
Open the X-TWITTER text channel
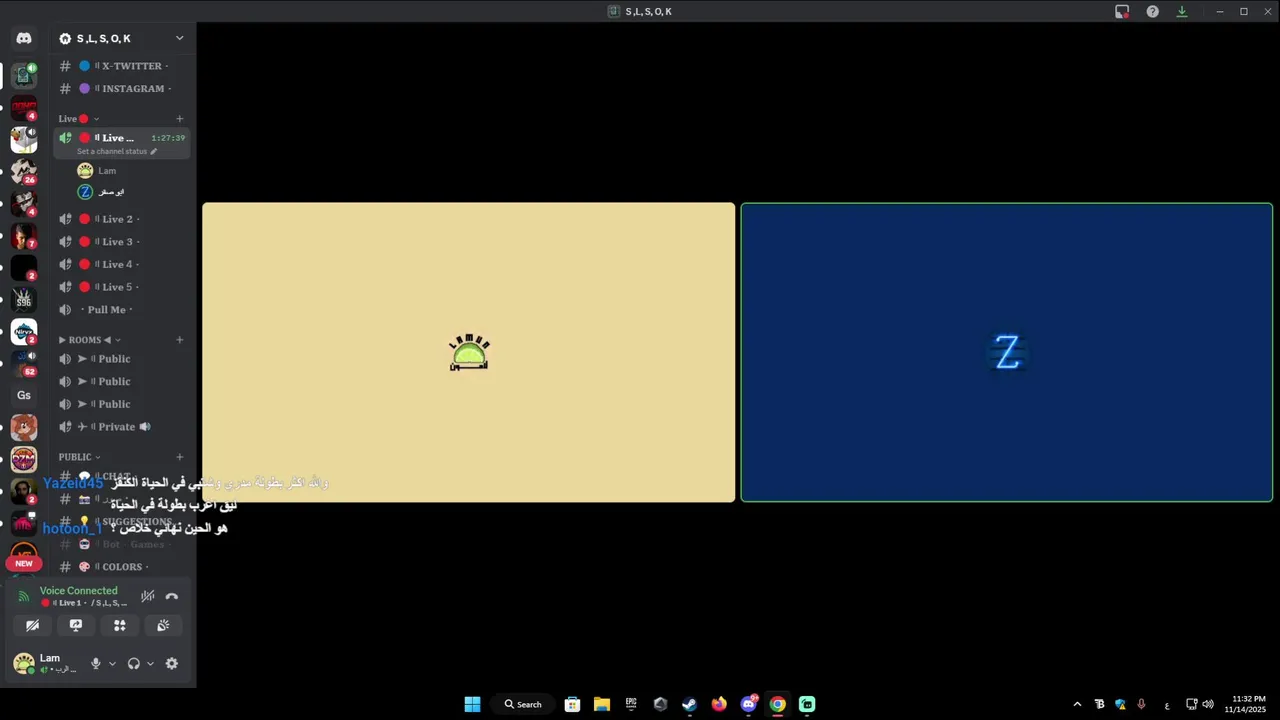pos(122,66)
